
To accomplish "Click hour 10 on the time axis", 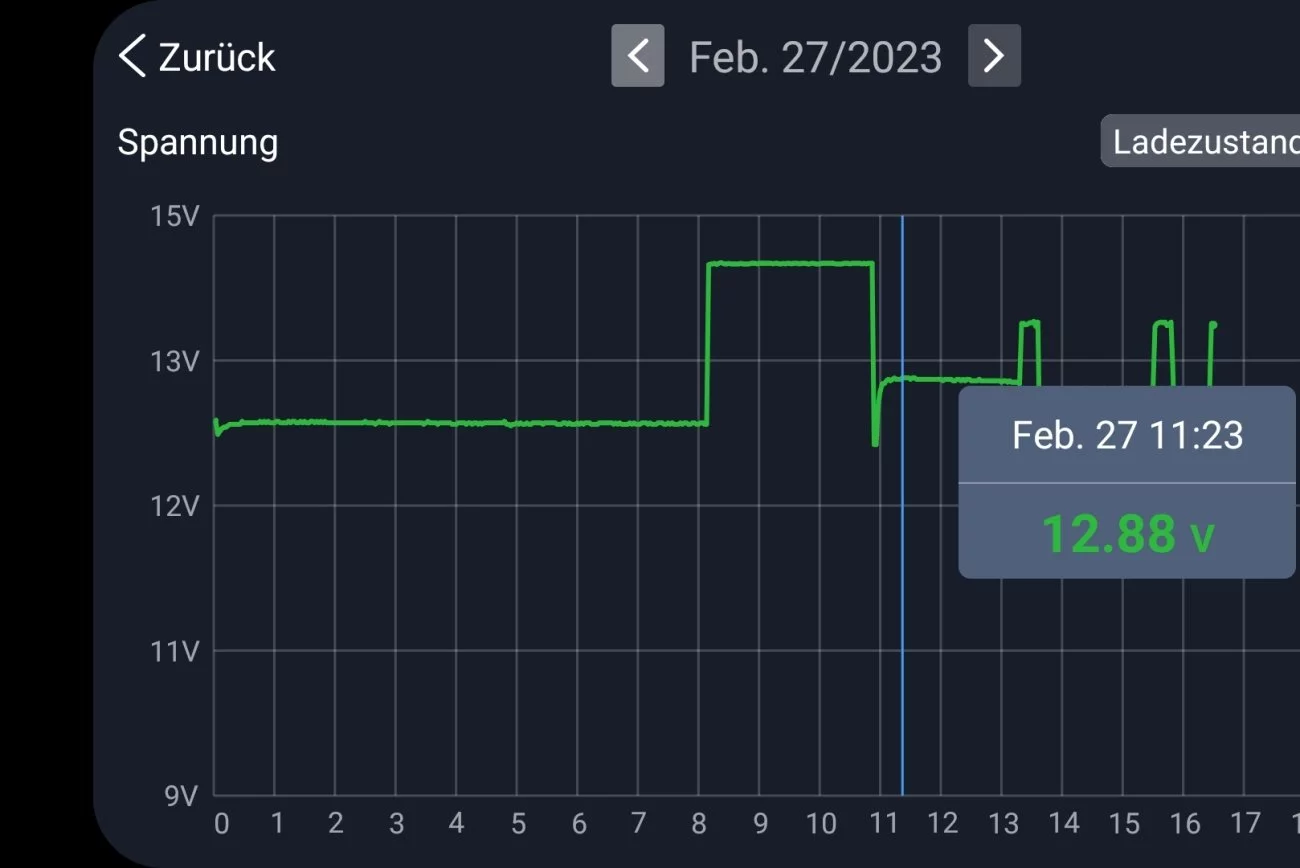I will pos(821,824).
